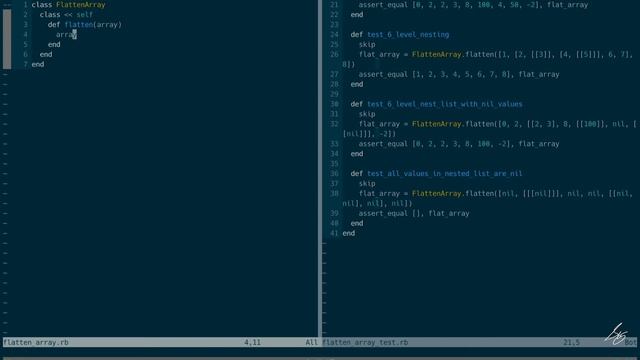The height and width of the screenshot is (360, 640).
Task: Click line number 30 in right pane
Action: tap(334, 104)
